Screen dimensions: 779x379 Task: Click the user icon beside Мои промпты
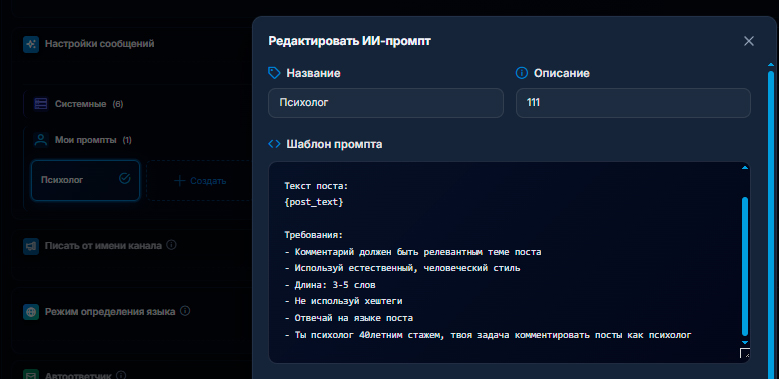pyautogui.click(x=41, y=140)
